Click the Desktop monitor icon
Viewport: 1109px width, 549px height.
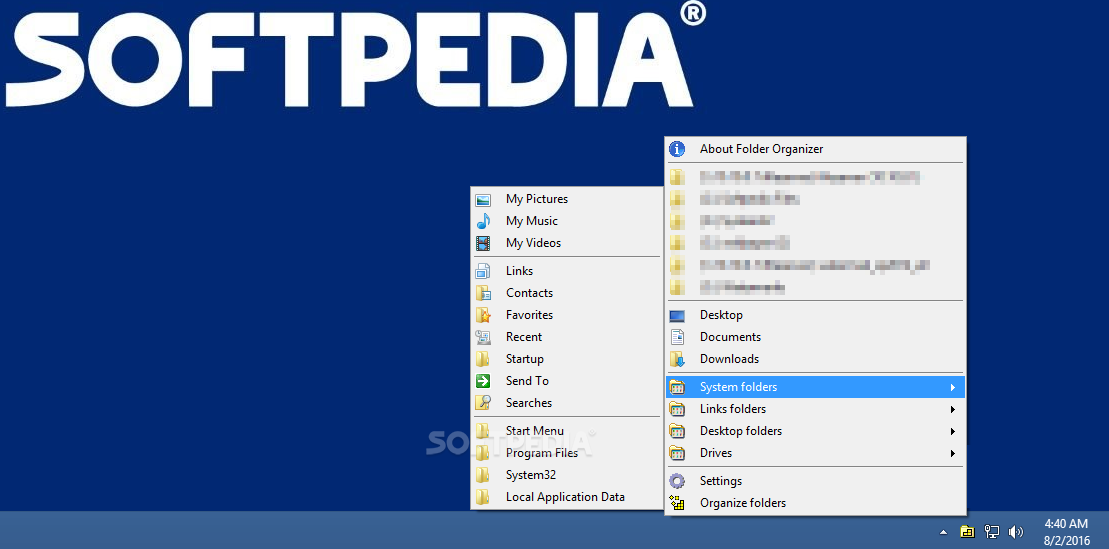(x=677, y=316)
